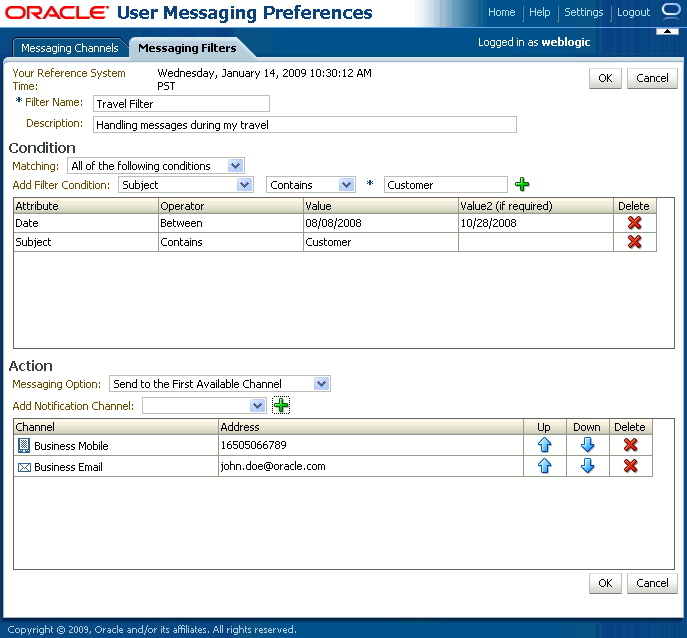
Task: Delete the Date condition row
Action: coord(634,223)
